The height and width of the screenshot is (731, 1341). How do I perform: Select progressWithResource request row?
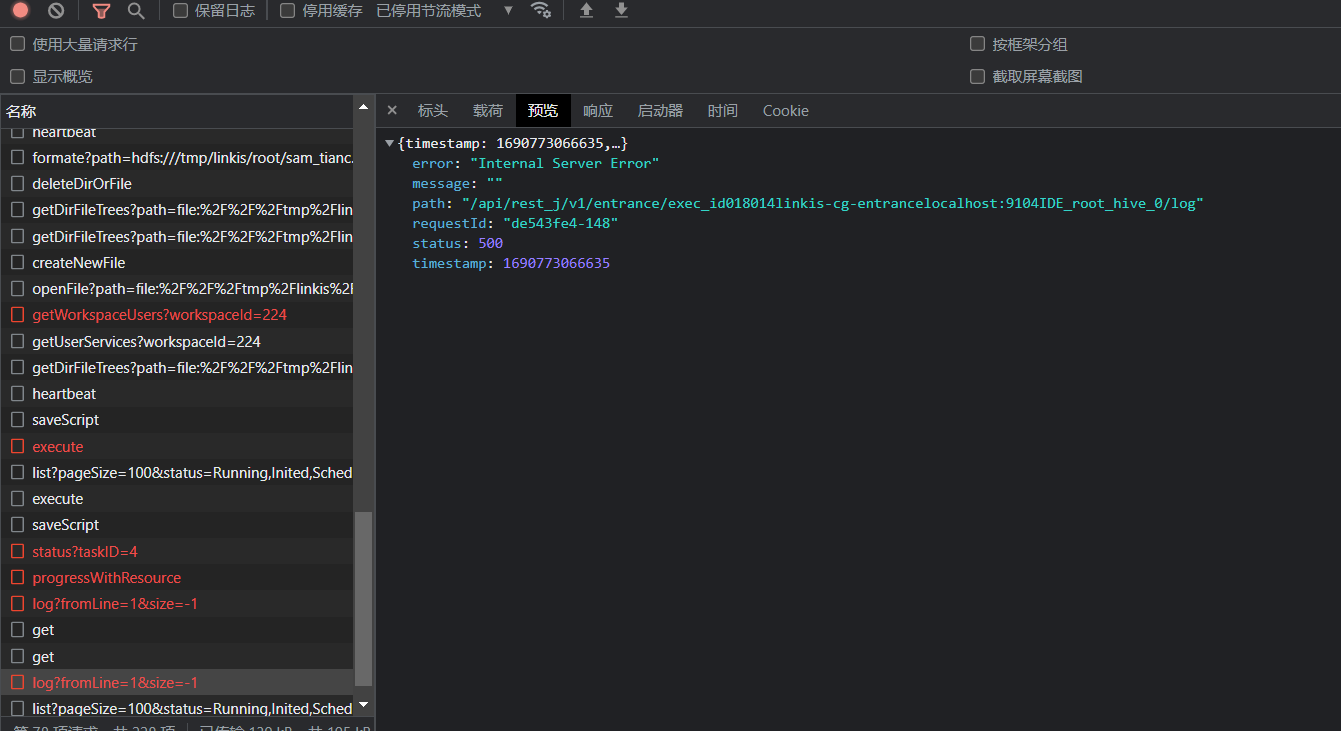point(177,578)
